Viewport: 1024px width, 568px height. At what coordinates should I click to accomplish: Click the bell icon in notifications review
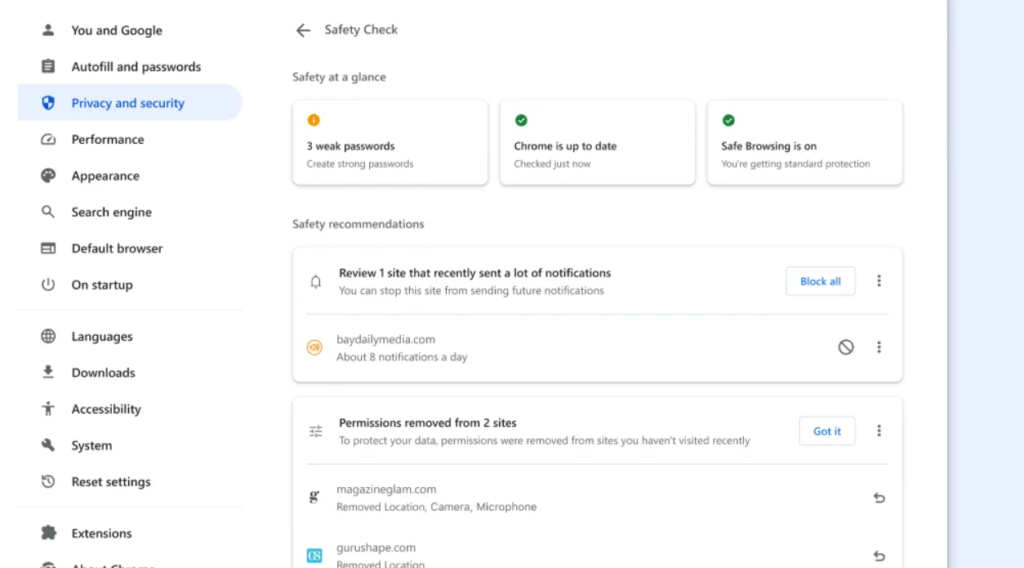click(315, 281)
